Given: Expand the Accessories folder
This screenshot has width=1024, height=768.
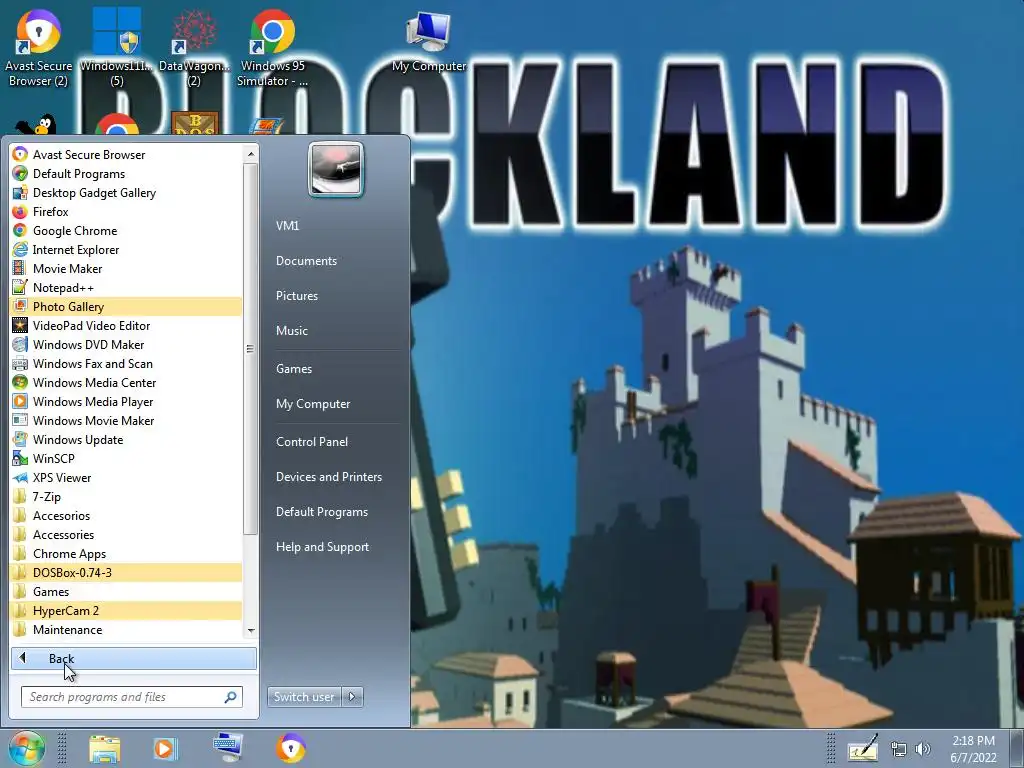Looking at the screenshot, I should (x=127, y=534).
